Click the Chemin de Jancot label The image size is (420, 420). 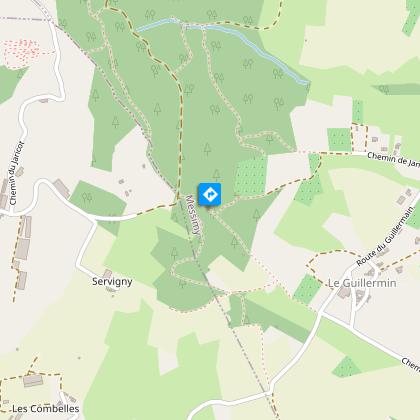[393, 159]
